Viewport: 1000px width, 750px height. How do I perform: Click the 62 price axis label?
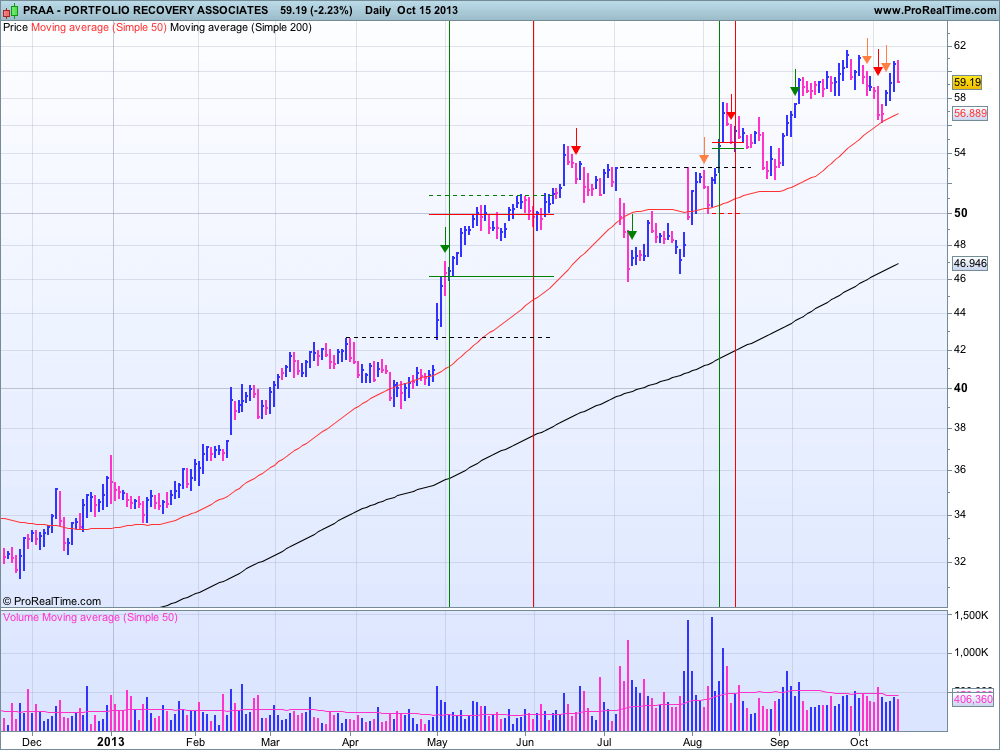(960, 46)
